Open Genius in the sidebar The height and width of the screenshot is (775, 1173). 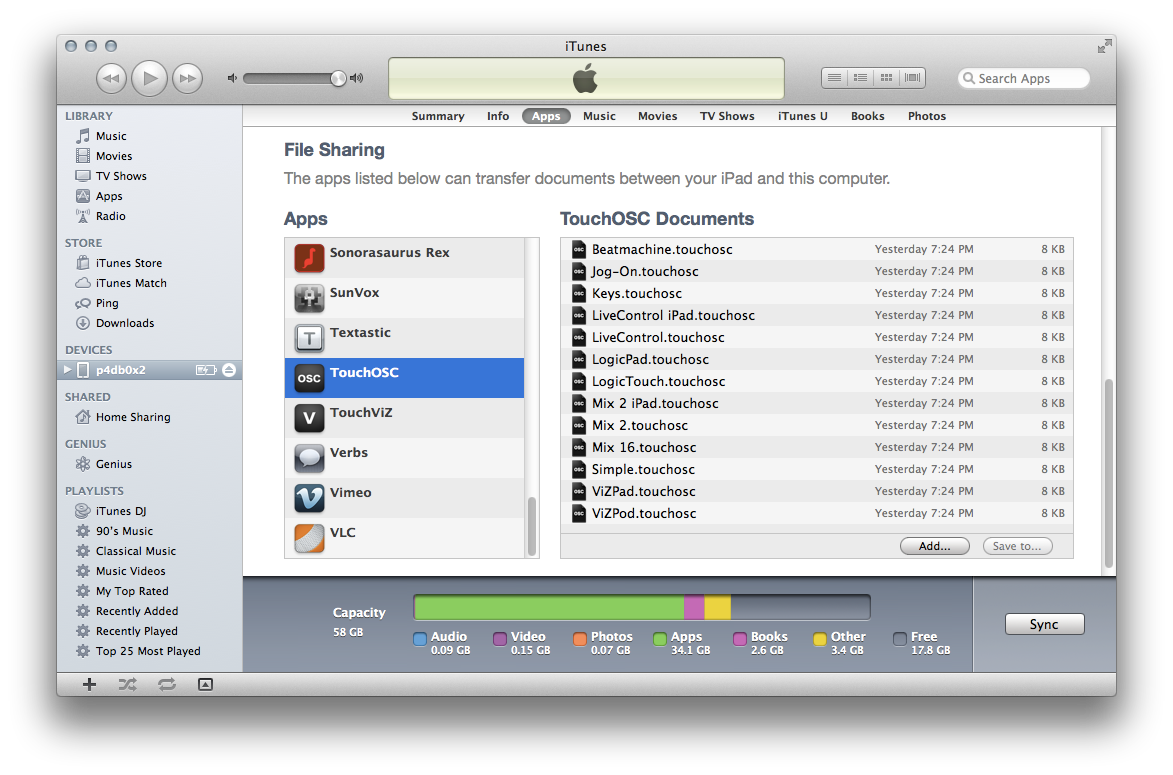click(x=150, y=465)
